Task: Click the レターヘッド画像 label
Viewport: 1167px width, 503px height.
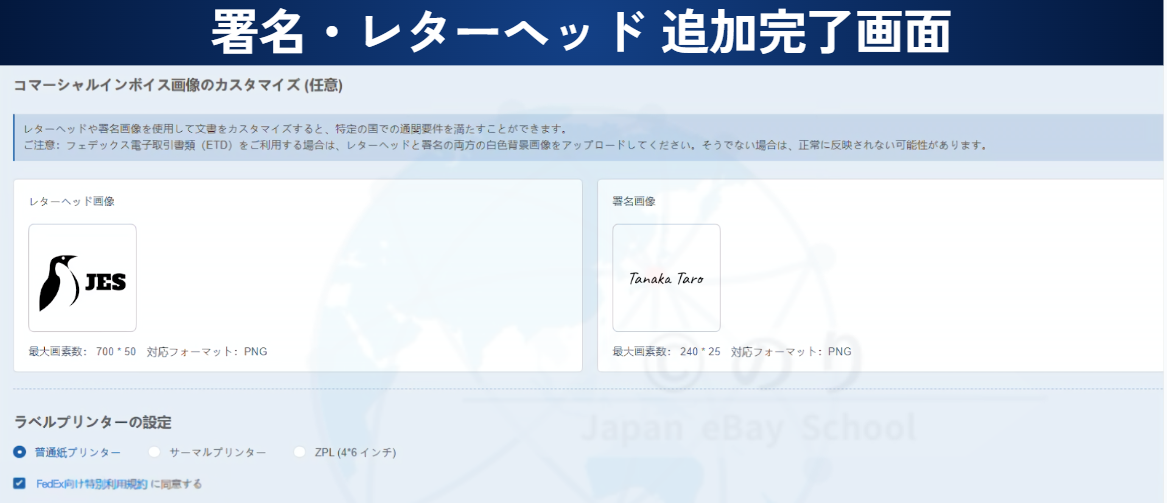Action: pos(71,201)
